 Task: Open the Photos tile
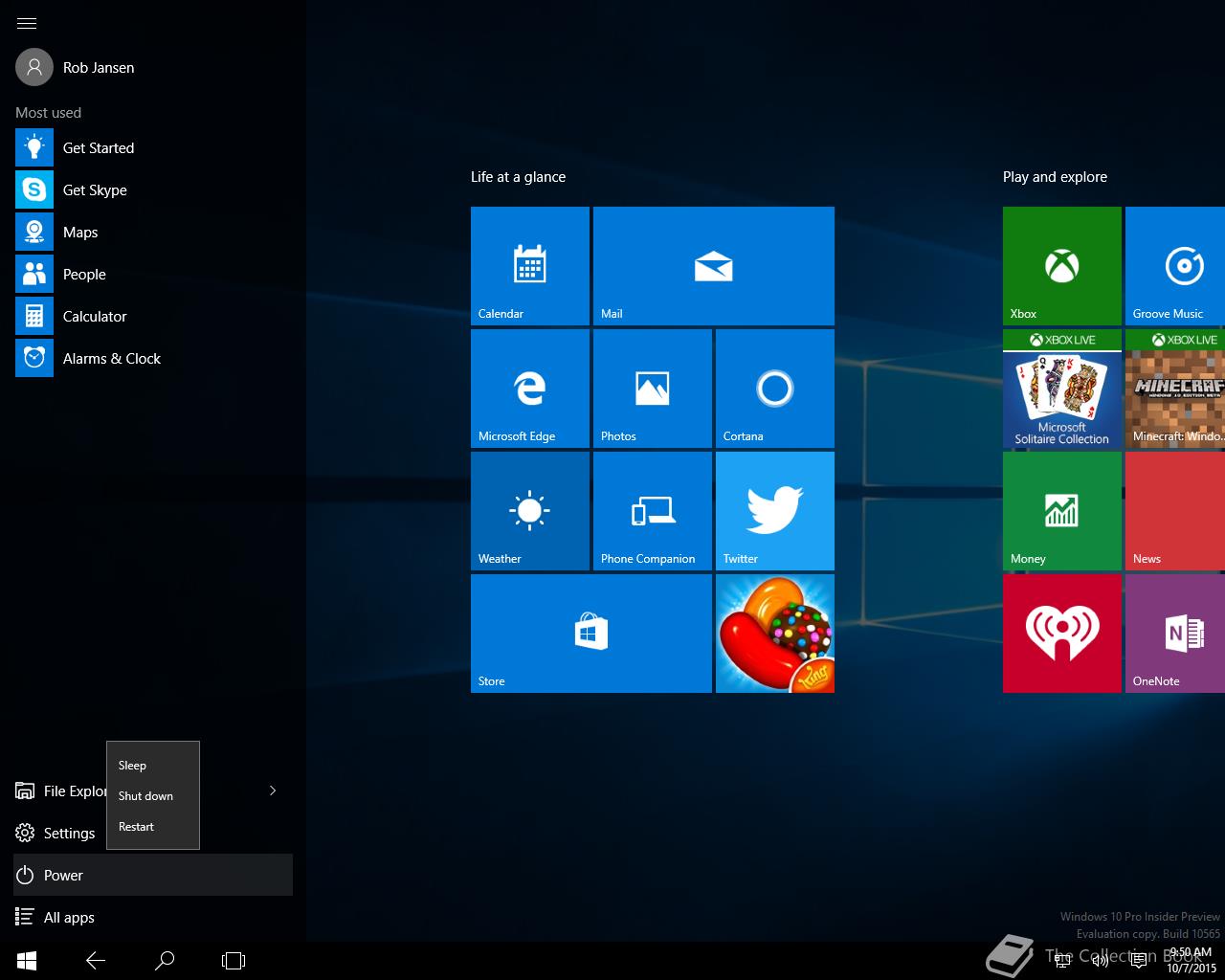click(x=653, y=389)
